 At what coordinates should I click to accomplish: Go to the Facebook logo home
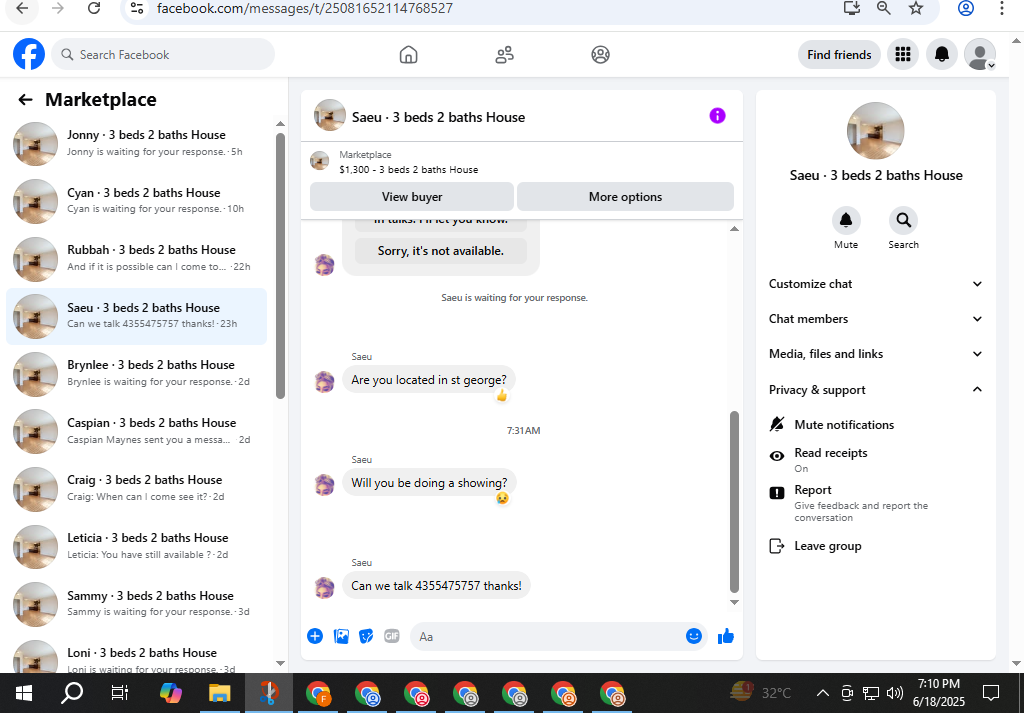tap(29, 54)
